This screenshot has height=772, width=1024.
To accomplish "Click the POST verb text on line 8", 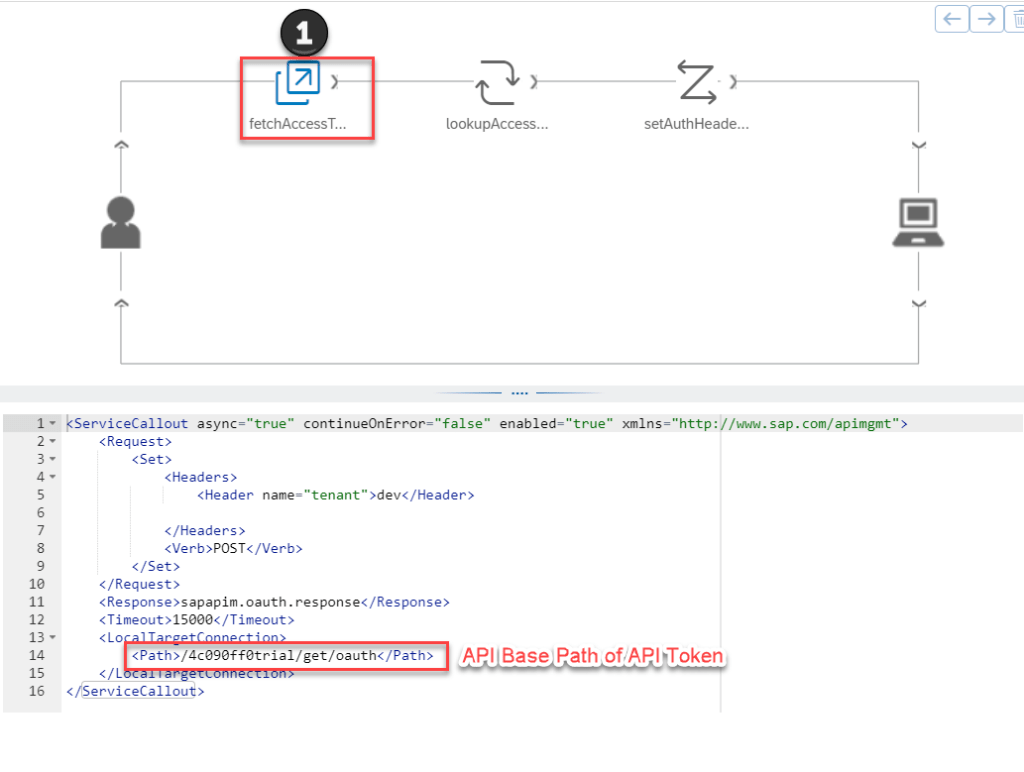I will [x=228, y=548].
